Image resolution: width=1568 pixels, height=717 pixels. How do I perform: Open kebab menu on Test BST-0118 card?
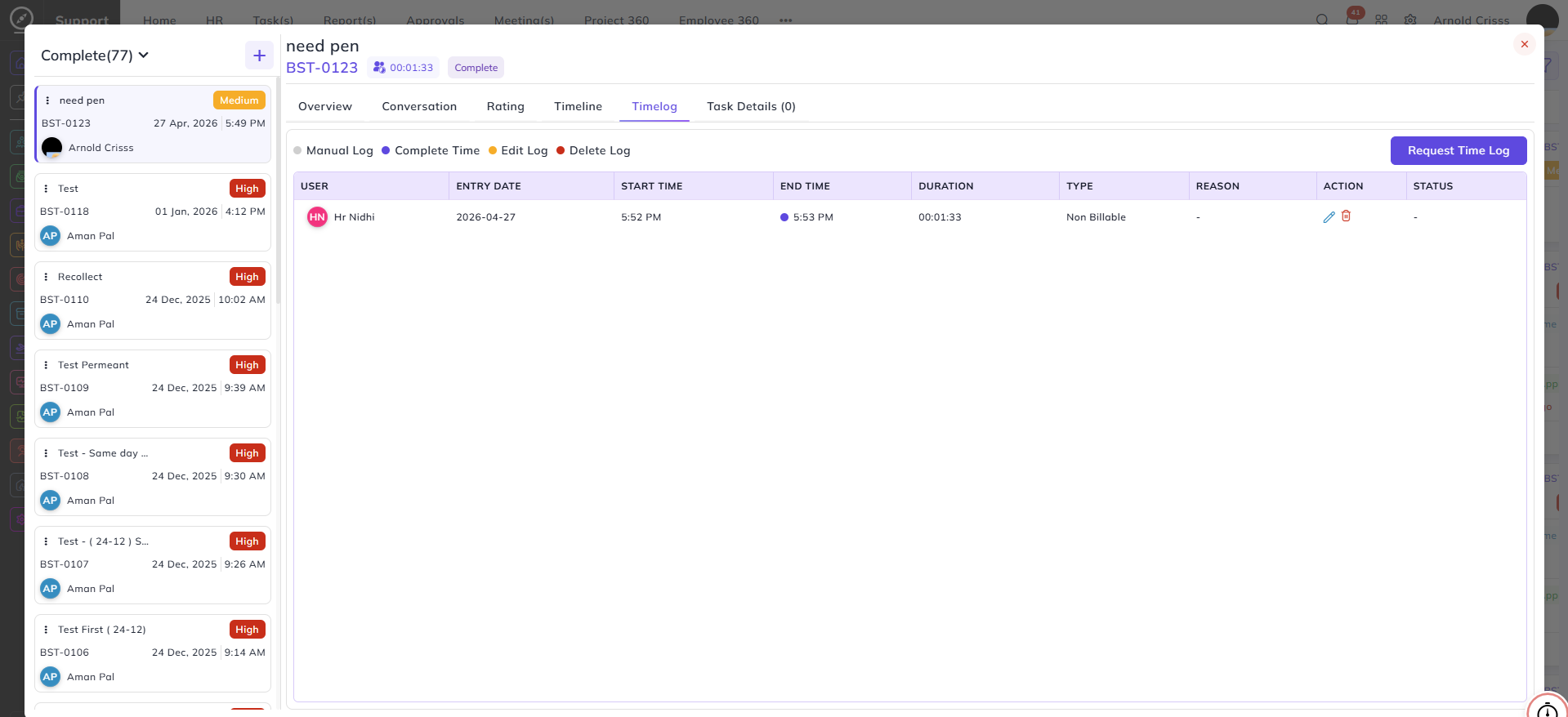point(46,189)
